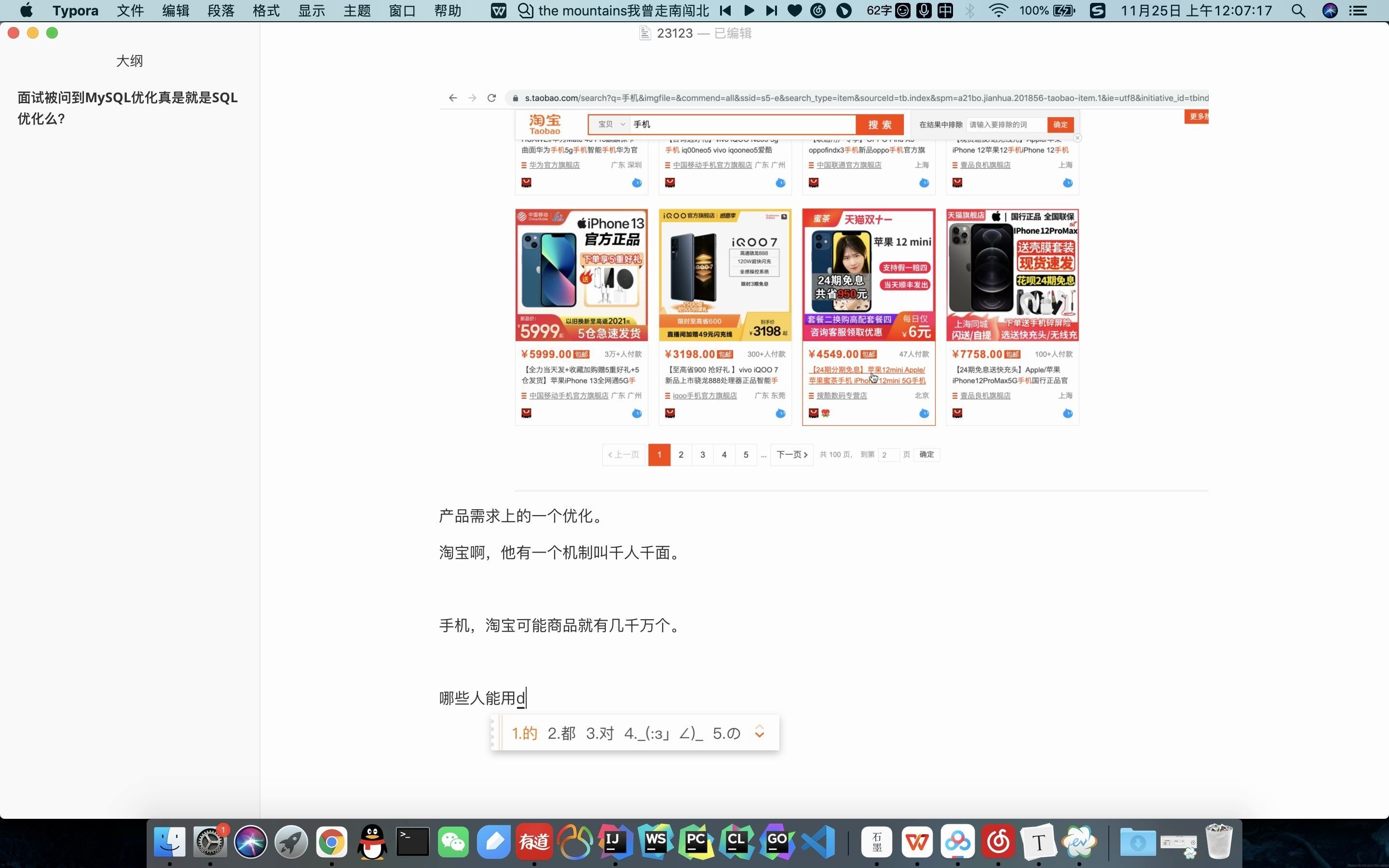Toggle the 中 Chinese input mode indicator
The height and width of the screenshot is (868, 1389).
click(945, 10)
